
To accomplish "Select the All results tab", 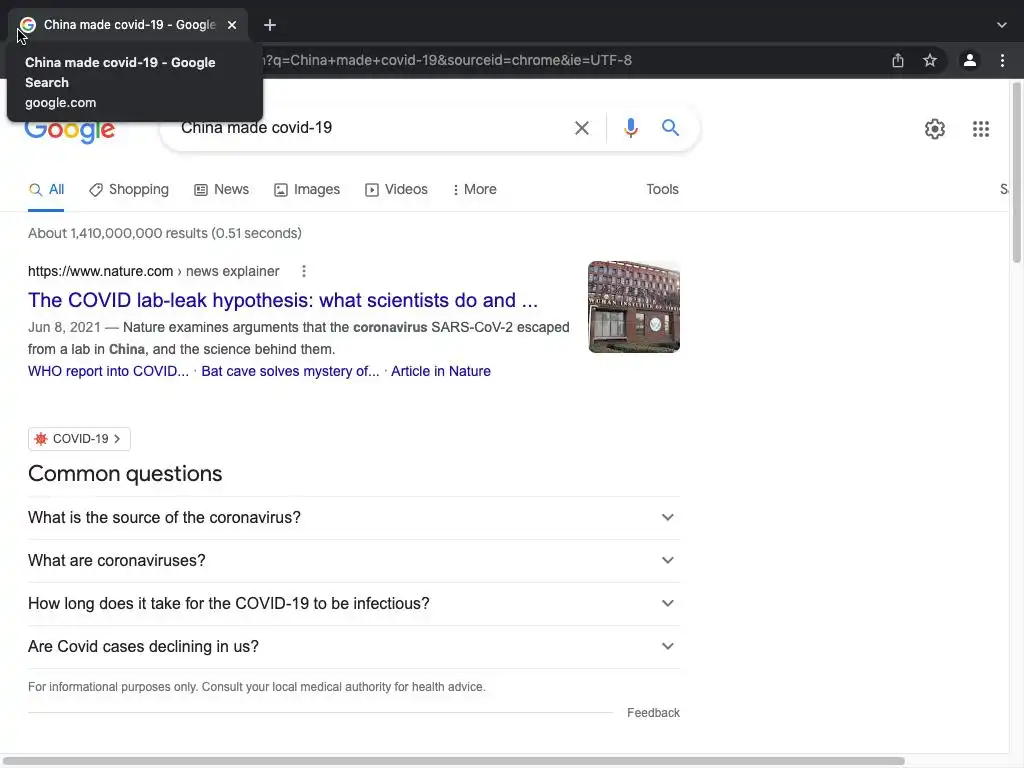I will [x=46, y=189].
